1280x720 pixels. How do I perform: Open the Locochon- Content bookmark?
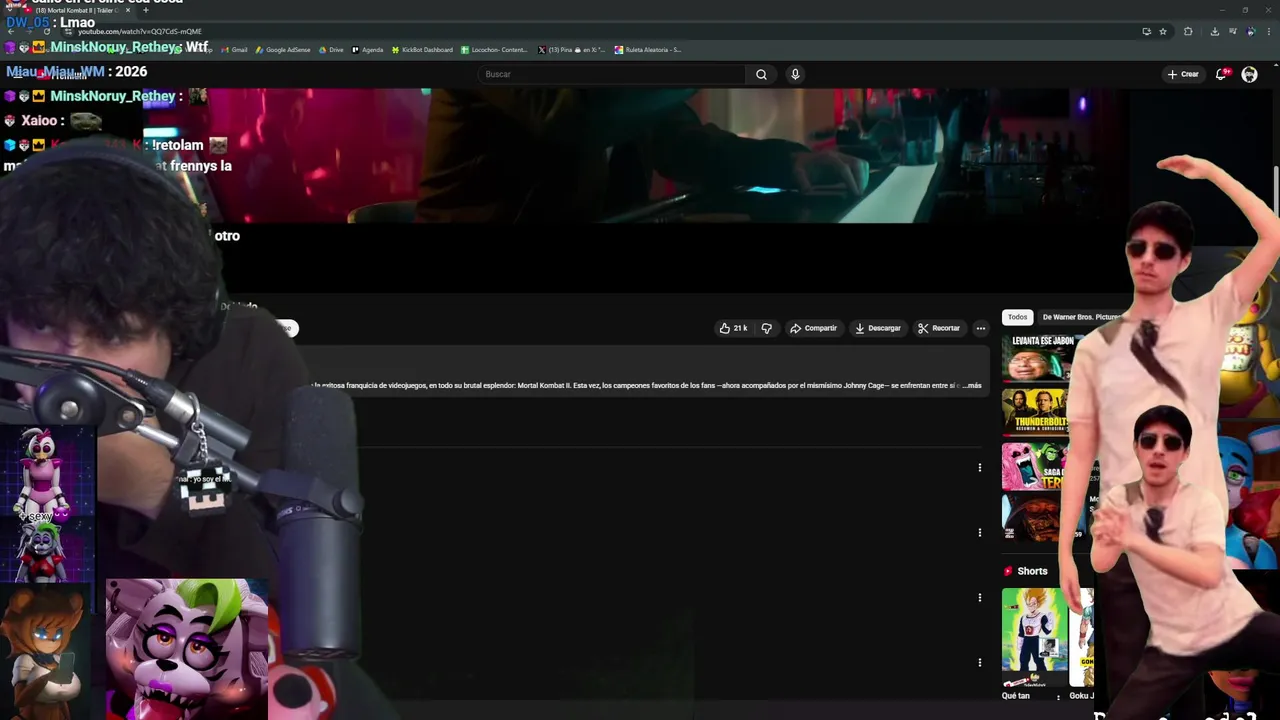(495, 50)
